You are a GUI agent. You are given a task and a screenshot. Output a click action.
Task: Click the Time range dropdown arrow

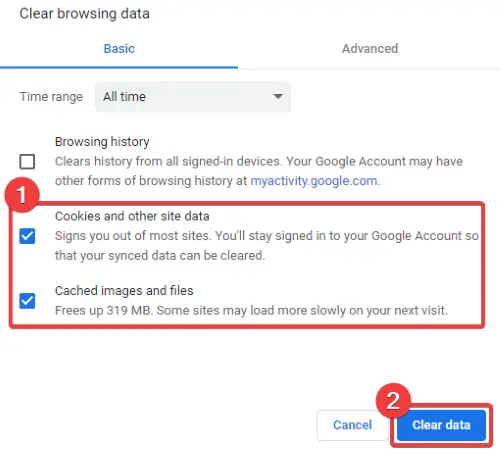click(278, 97)
